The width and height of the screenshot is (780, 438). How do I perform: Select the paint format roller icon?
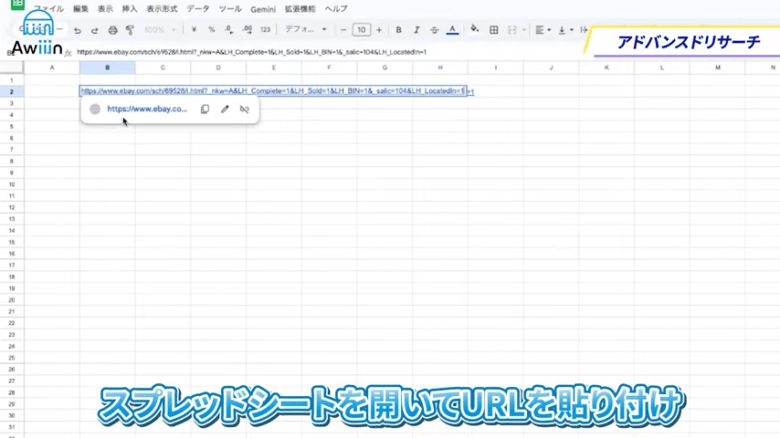130,30
